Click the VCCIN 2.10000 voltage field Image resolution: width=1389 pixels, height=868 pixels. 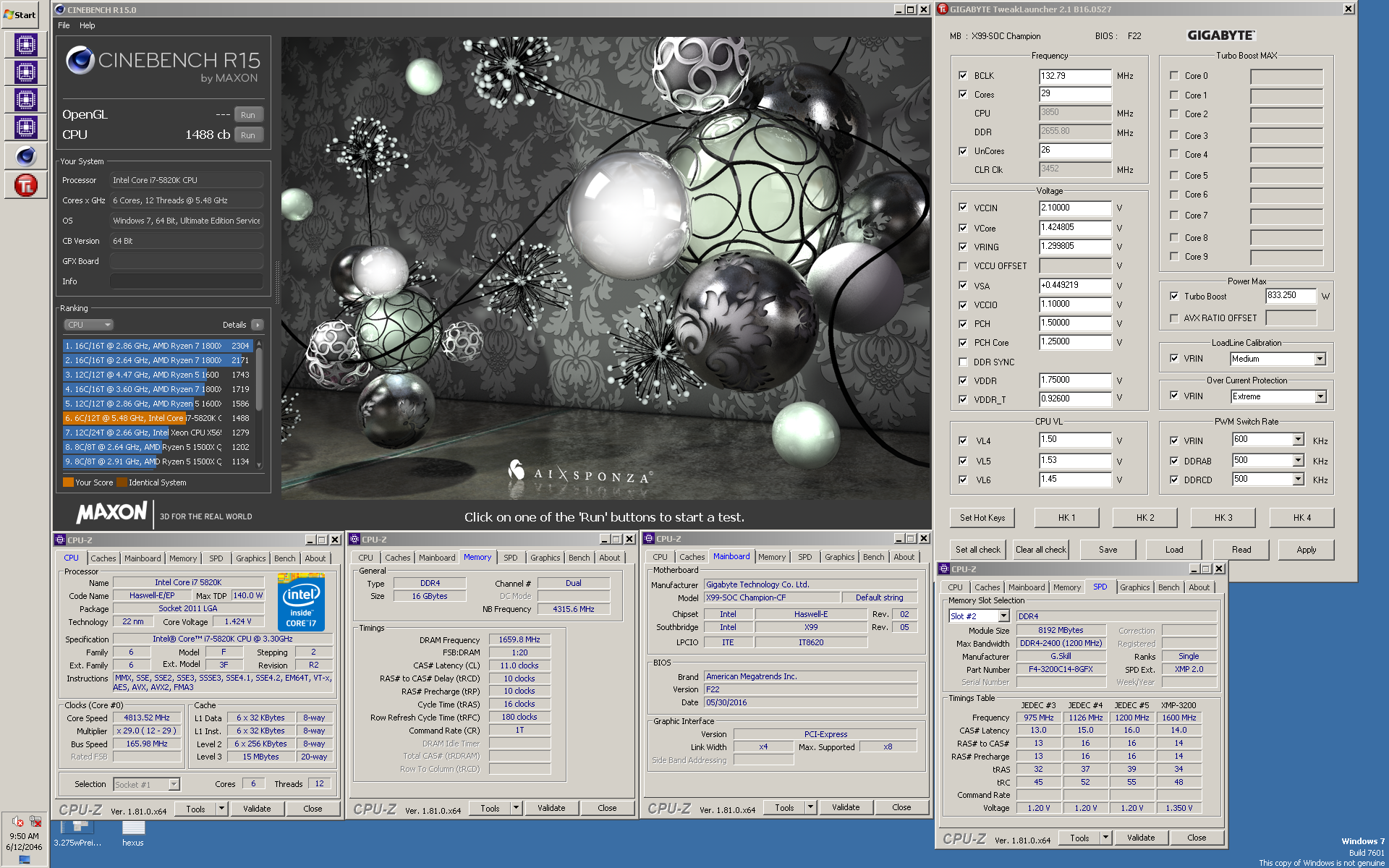pos(1075,208)
